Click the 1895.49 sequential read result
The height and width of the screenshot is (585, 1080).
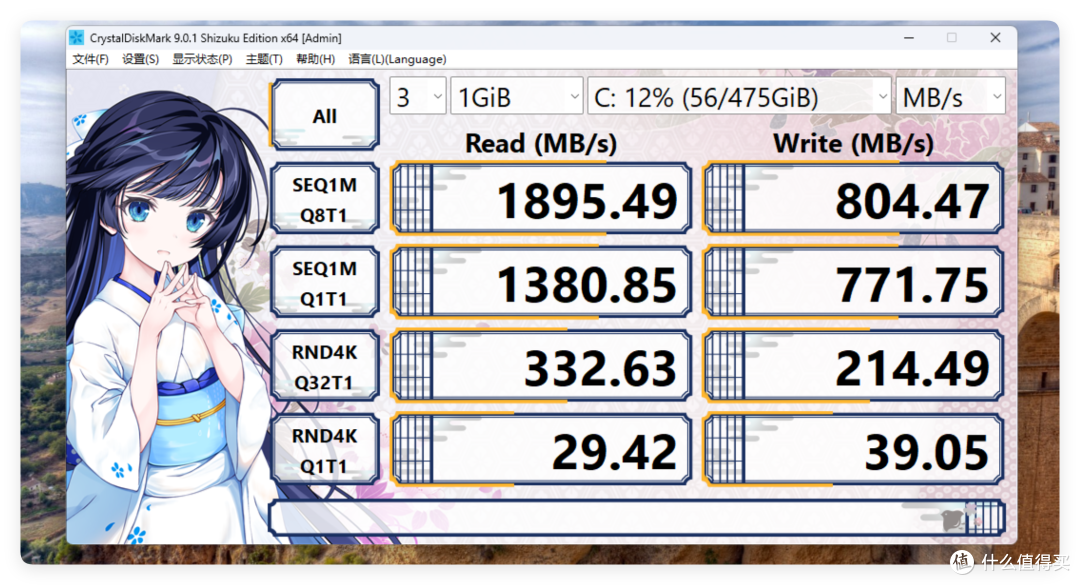coord(541,198)
